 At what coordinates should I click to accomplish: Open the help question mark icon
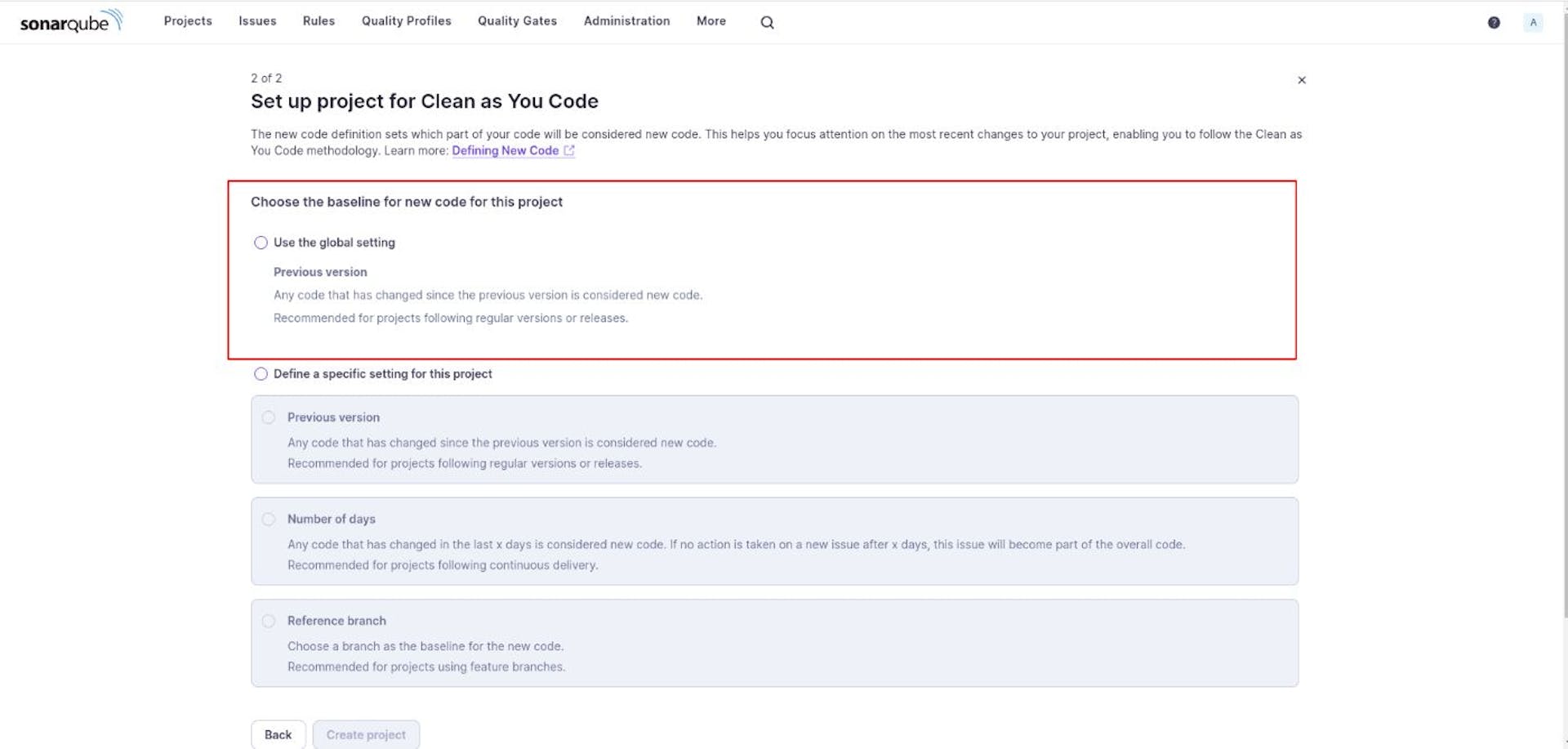(x=1494, y=23)
